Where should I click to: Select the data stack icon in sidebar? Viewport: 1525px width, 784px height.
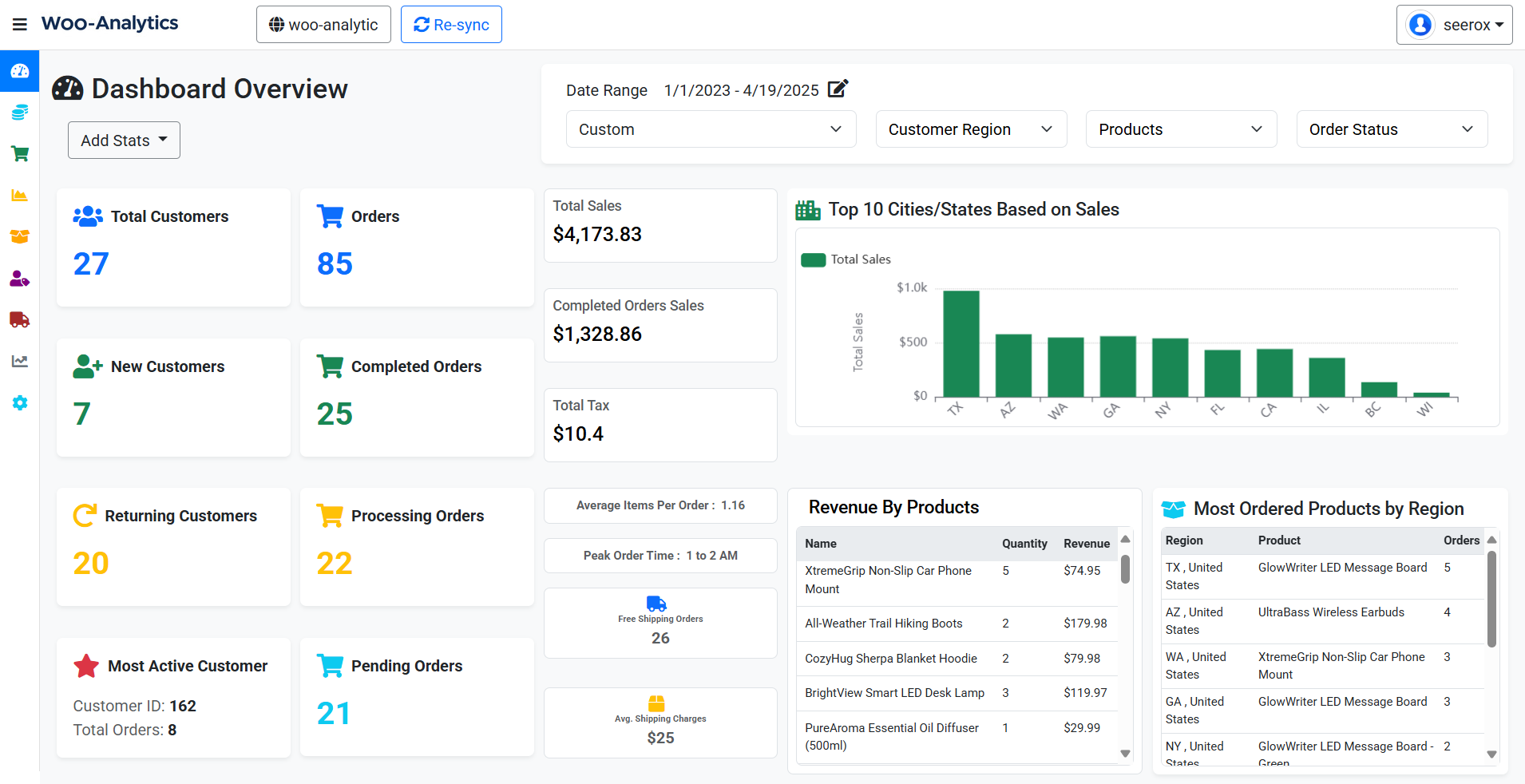click(x=19, y=113)
